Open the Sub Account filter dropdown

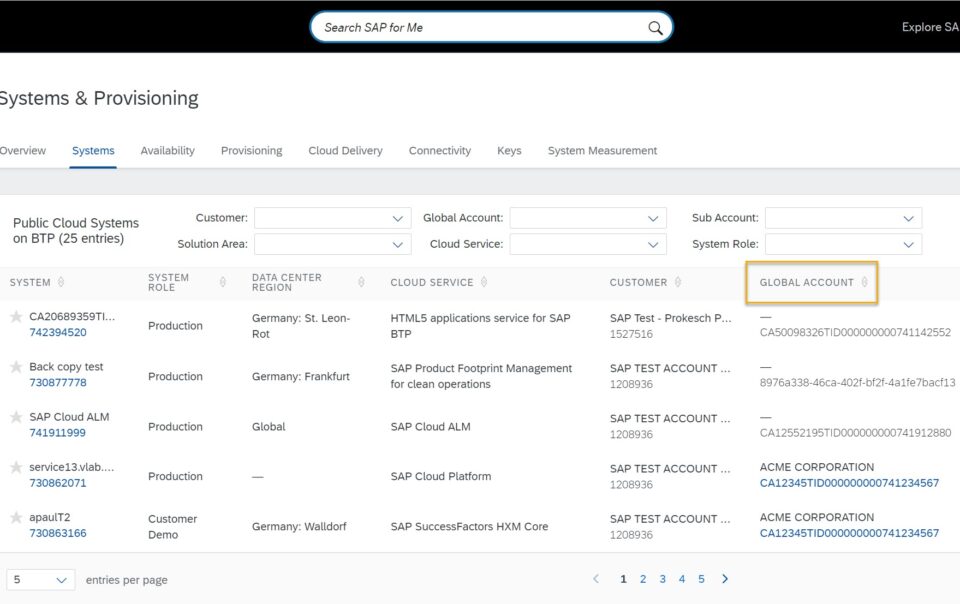pos(843,218)
